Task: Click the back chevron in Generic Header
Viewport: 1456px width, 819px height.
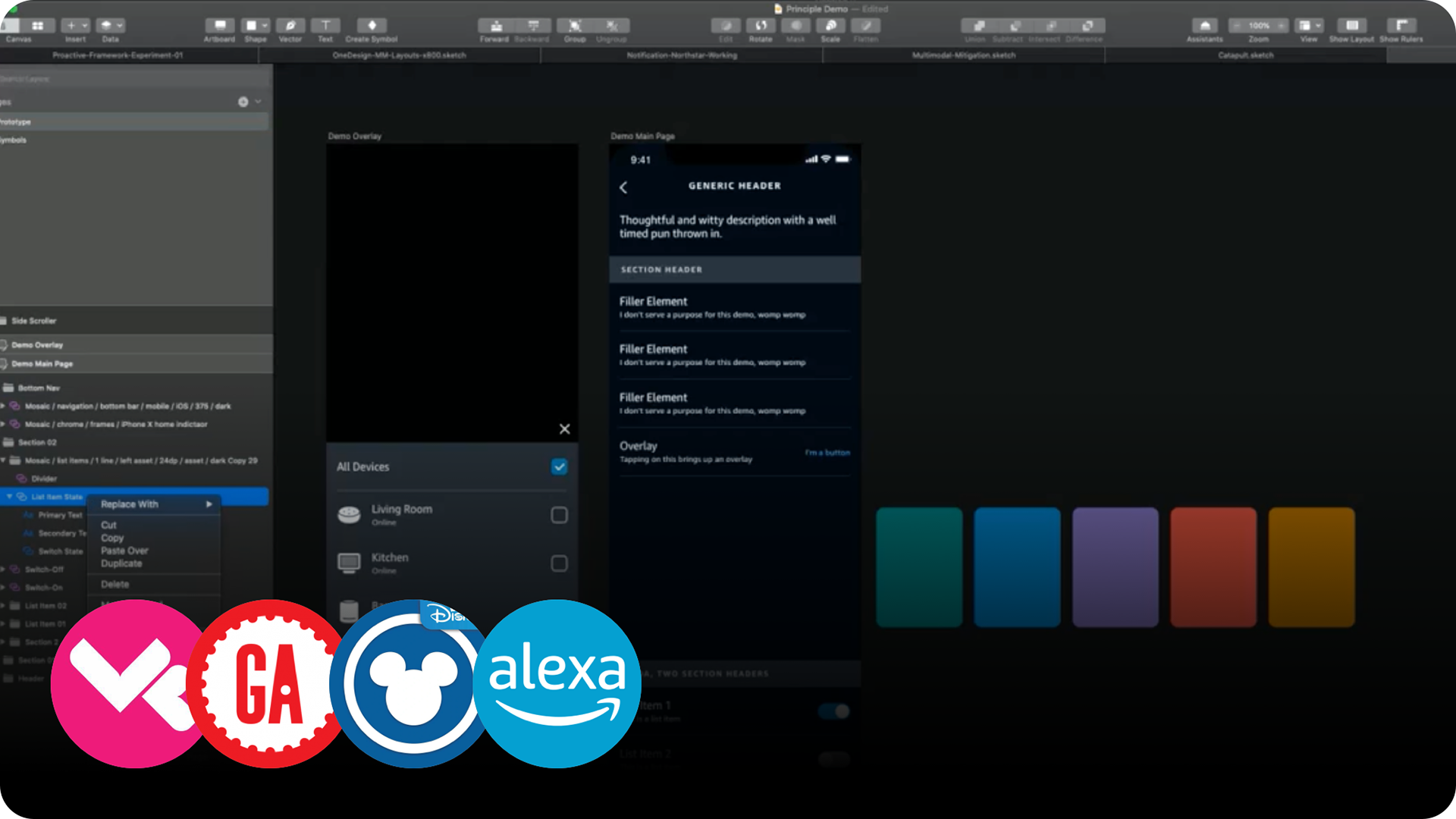Action: pos(623,187)
